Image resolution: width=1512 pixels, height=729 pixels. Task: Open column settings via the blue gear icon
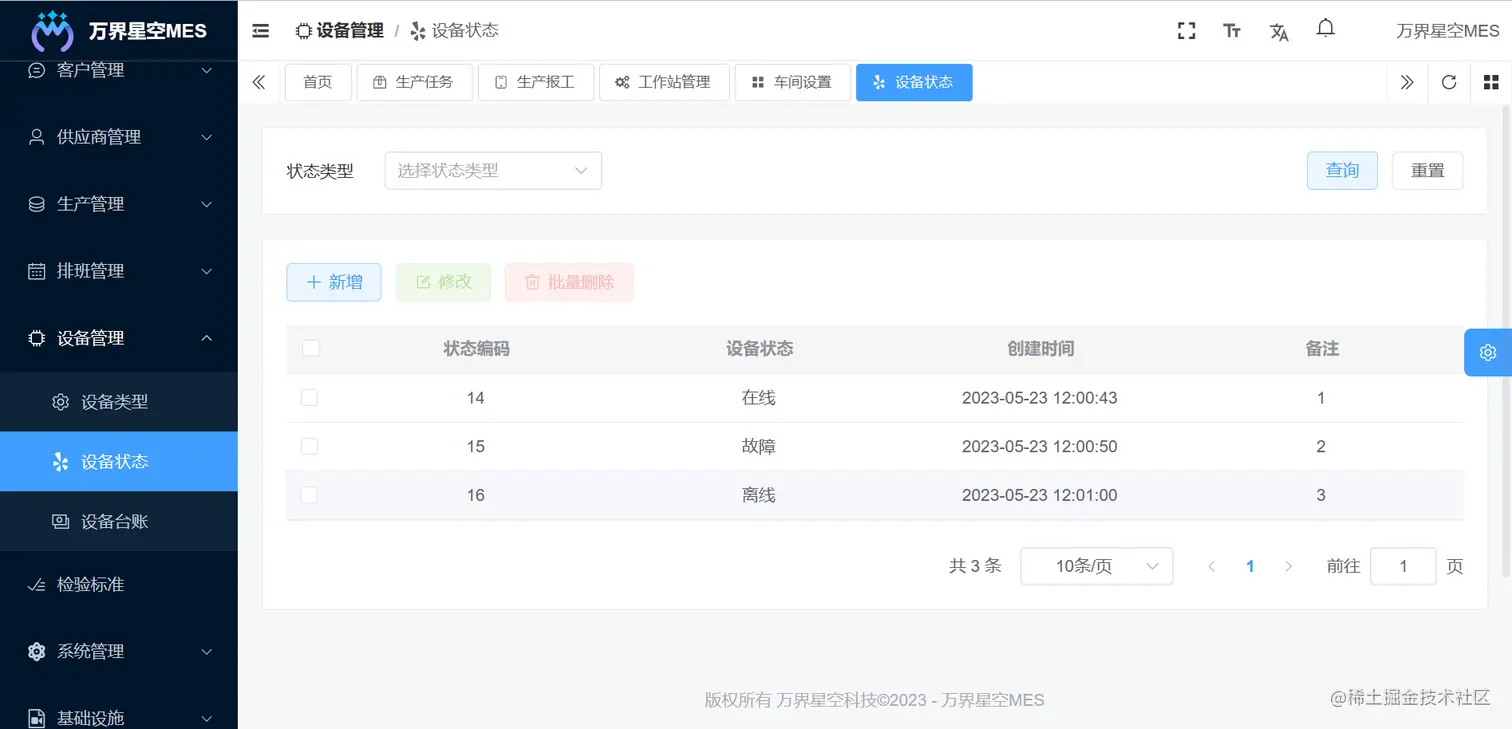(1487, 352)
